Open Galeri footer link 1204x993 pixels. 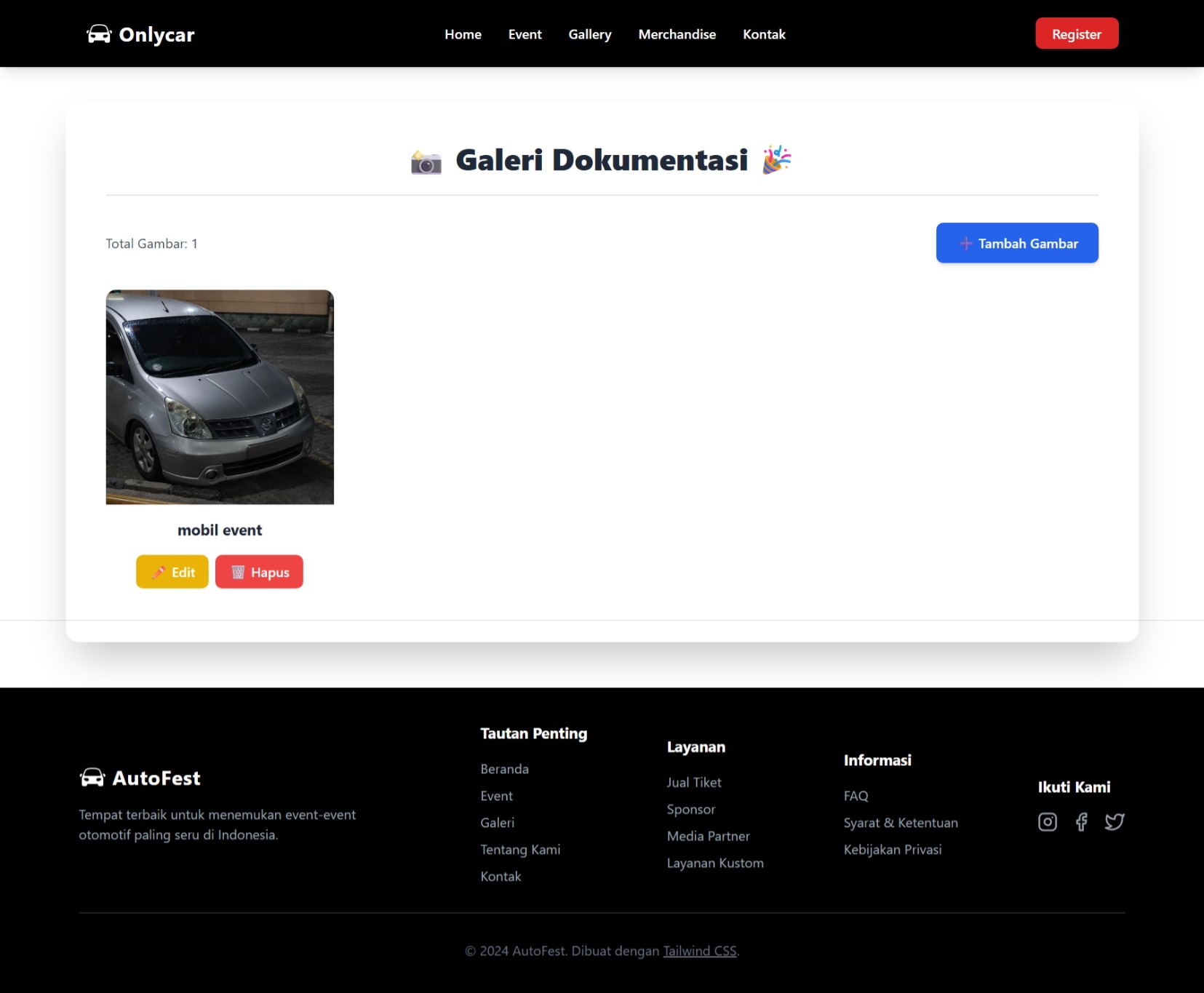coord(497,823)
